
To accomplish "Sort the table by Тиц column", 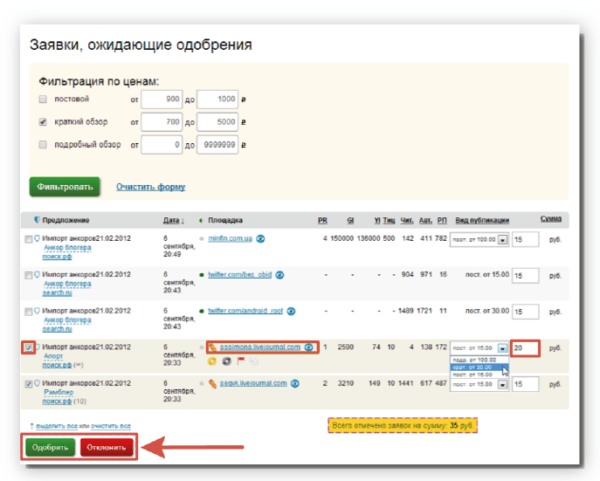I will coord(389,220).
